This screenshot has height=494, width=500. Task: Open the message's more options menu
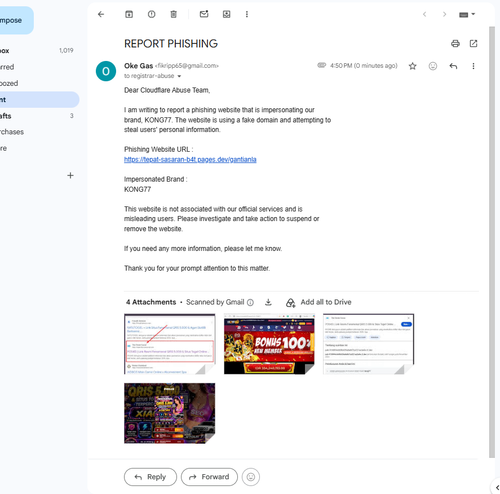(473, 66)
